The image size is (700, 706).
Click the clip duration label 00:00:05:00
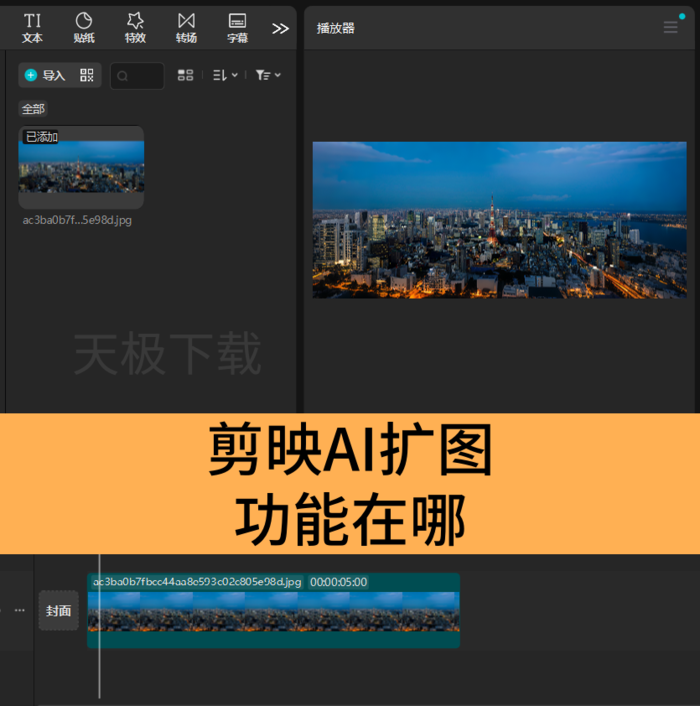[339, 582]
